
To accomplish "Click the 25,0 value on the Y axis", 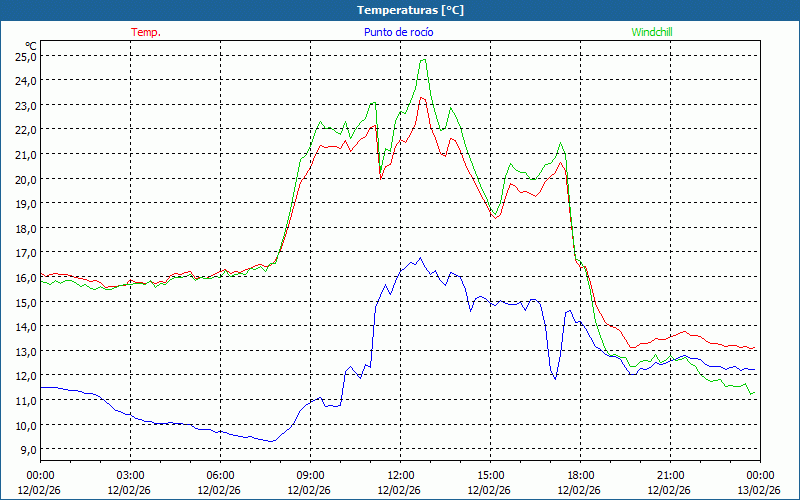I will pos(25,56).
